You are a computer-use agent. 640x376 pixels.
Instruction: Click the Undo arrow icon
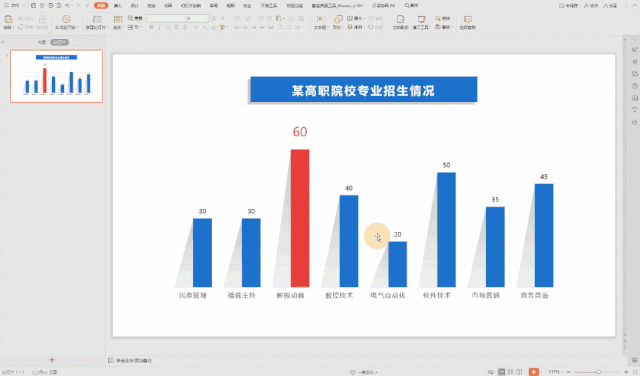67,6
